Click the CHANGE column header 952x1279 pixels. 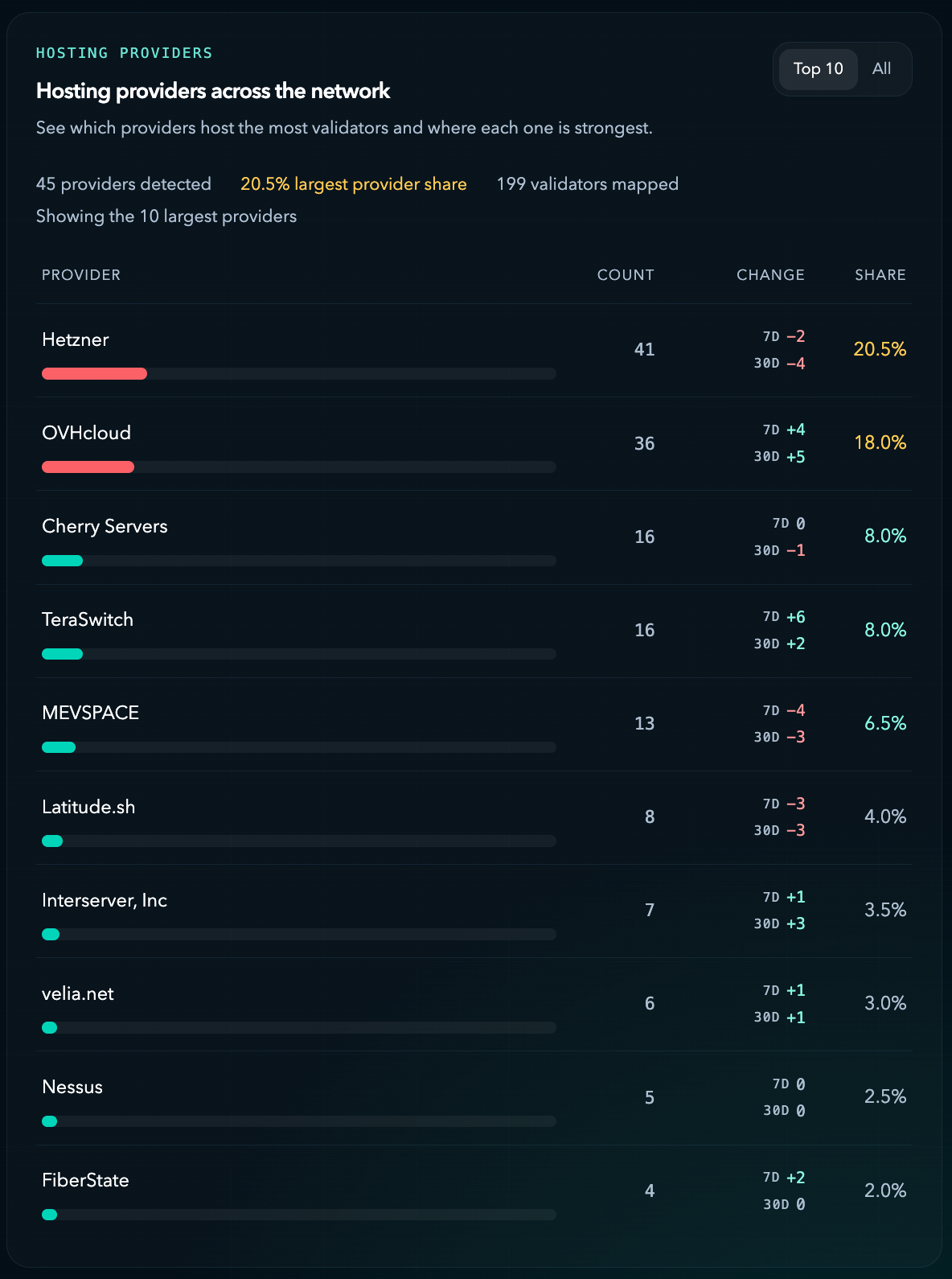click(769, 274)
